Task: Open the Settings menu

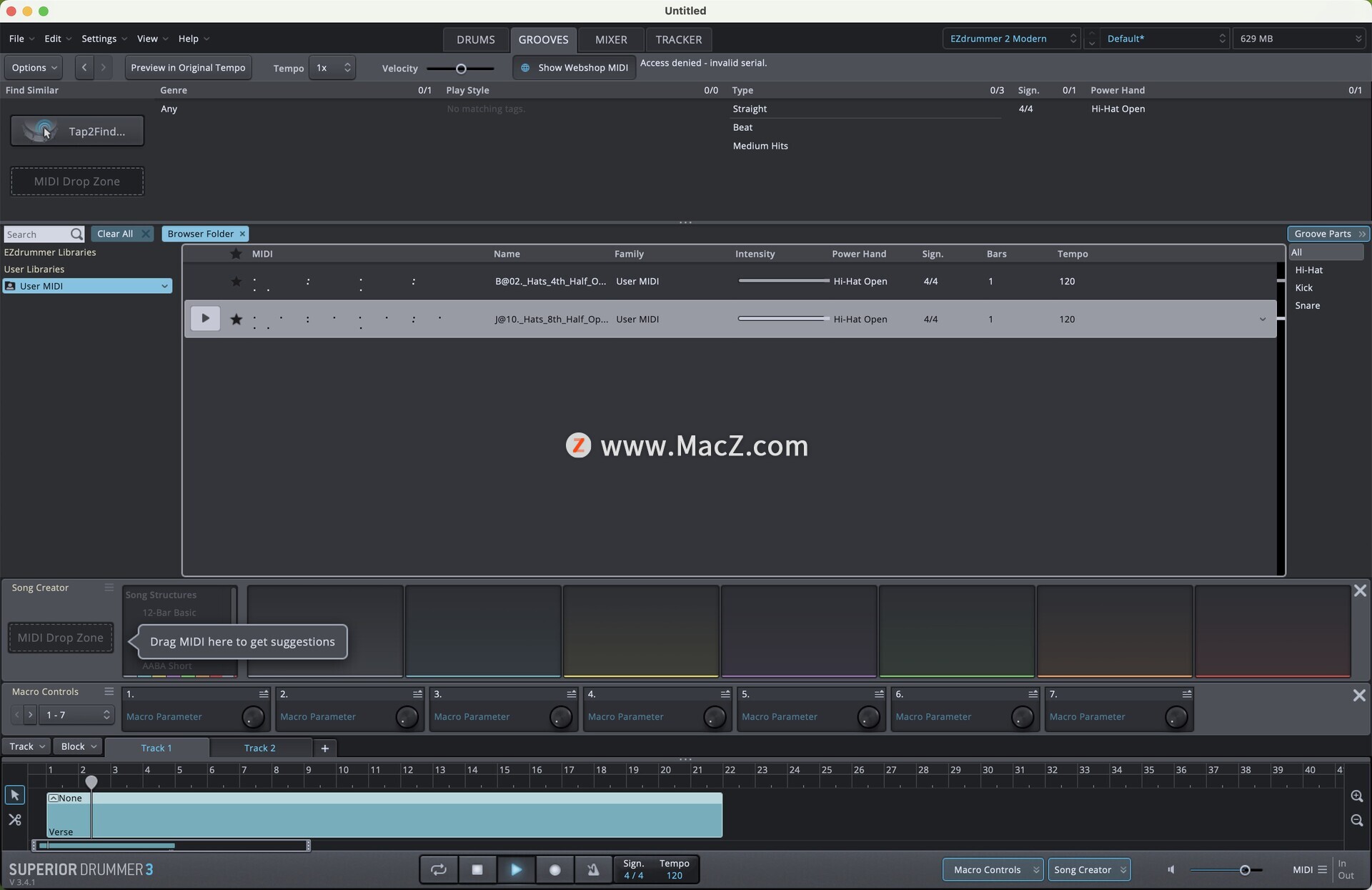Action: [x=104, y=39]
